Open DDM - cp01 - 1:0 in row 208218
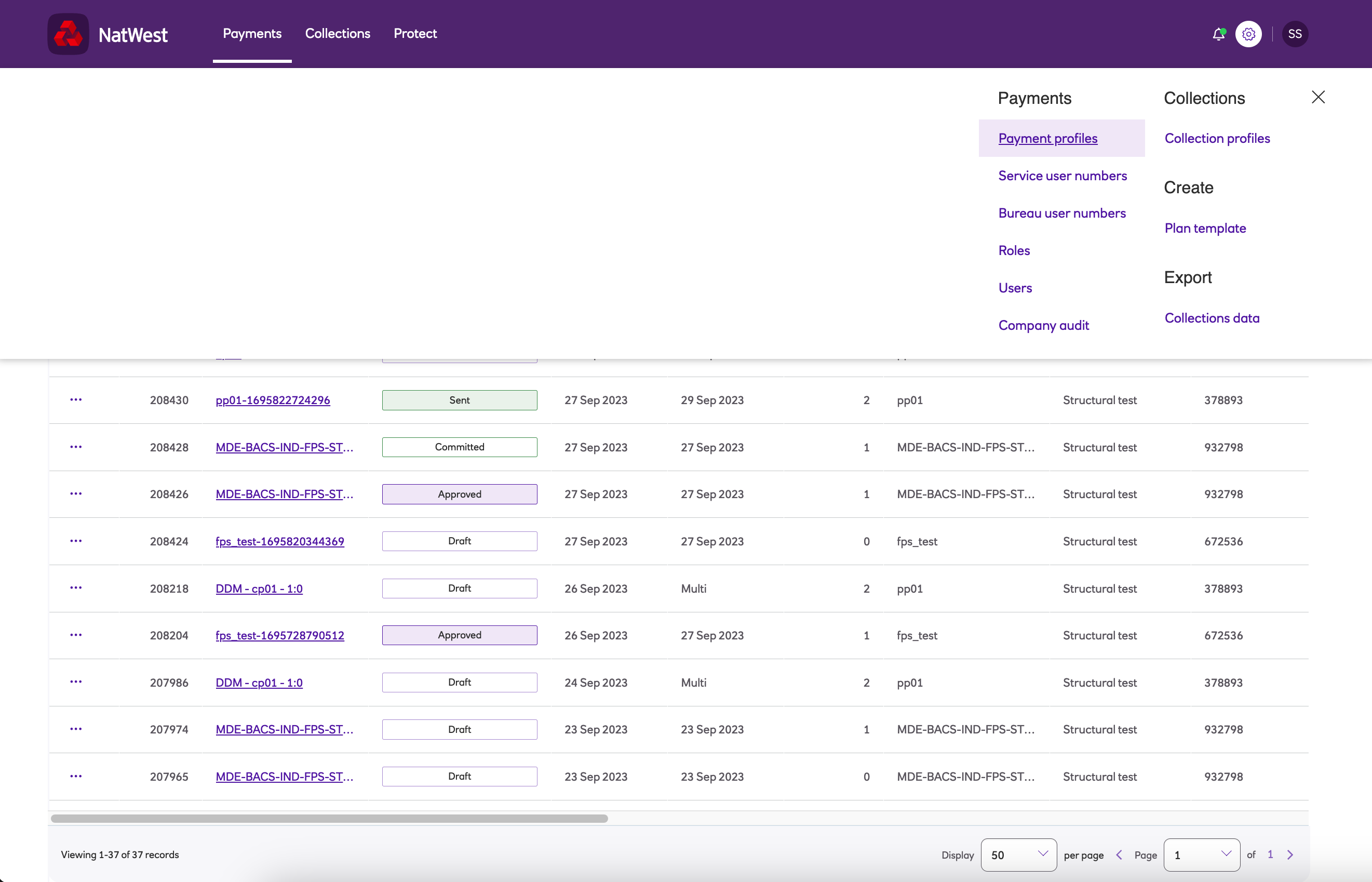1372x882 pixels. pyautogui.click(x=259, y=588)
